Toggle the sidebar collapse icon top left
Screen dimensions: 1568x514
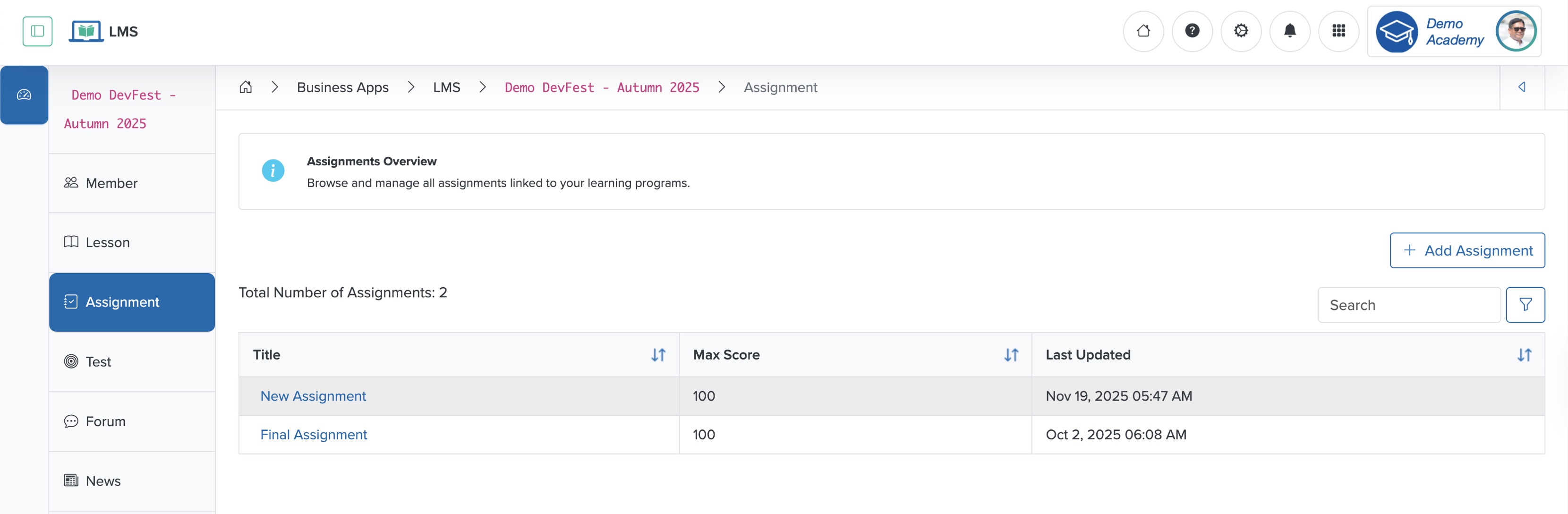pos(37,31)
